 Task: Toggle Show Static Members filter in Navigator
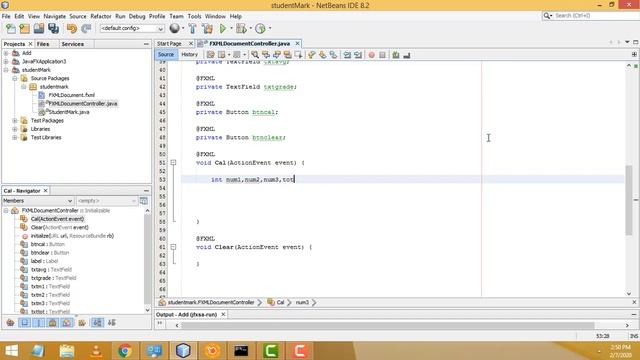[x=38, y=322]
